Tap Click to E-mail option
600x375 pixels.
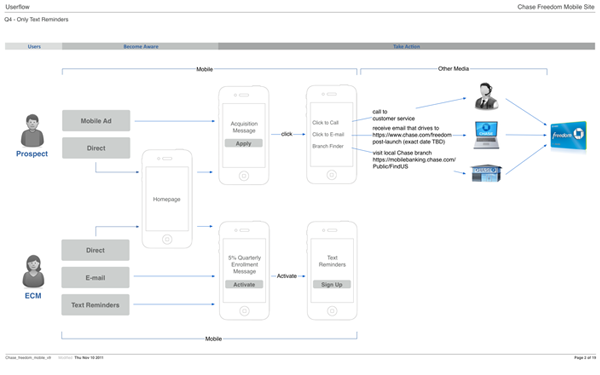pyautogui.click(x=328, y=134)
